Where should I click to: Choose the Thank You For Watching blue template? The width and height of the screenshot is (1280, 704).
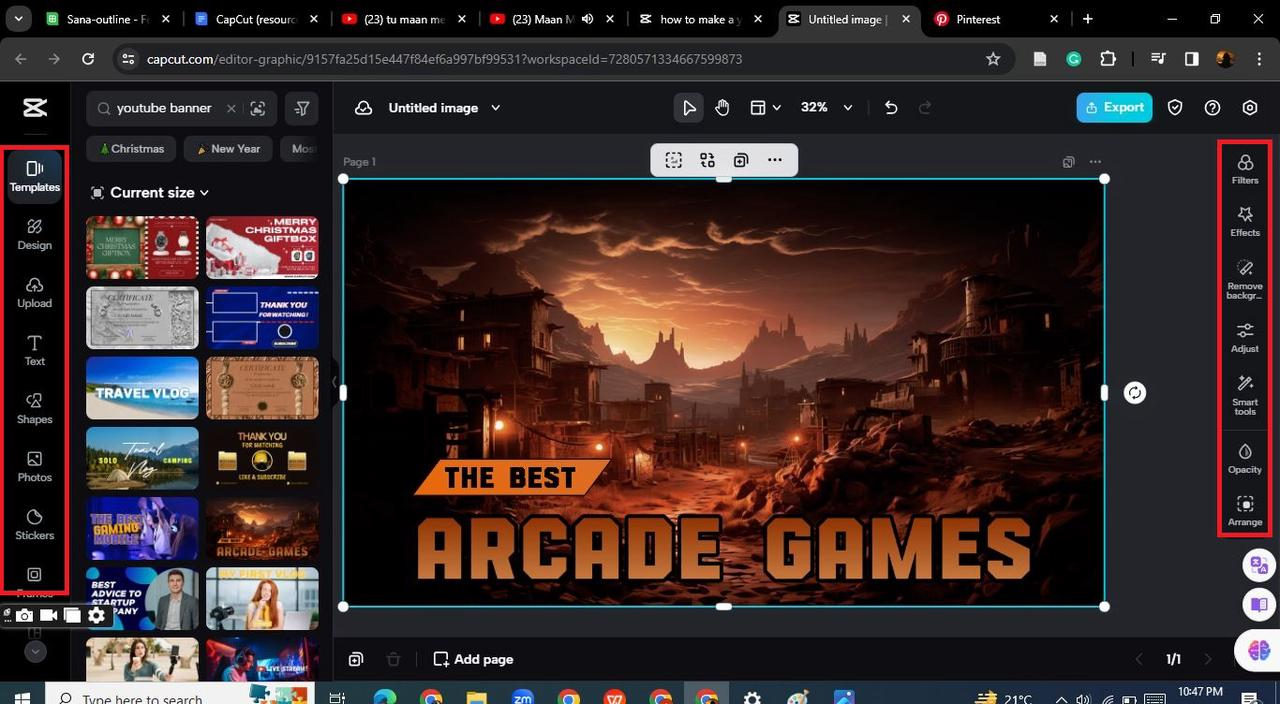262,318
